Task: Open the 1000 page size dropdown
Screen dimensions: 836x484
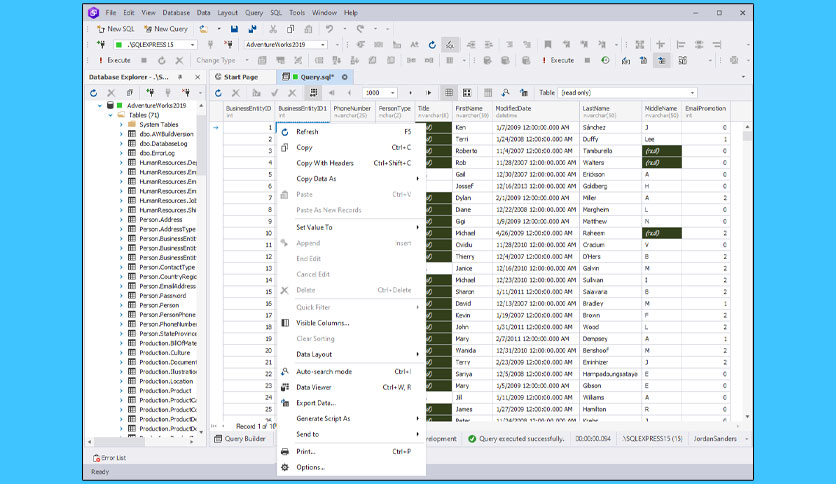Action: tap(392, 93)
